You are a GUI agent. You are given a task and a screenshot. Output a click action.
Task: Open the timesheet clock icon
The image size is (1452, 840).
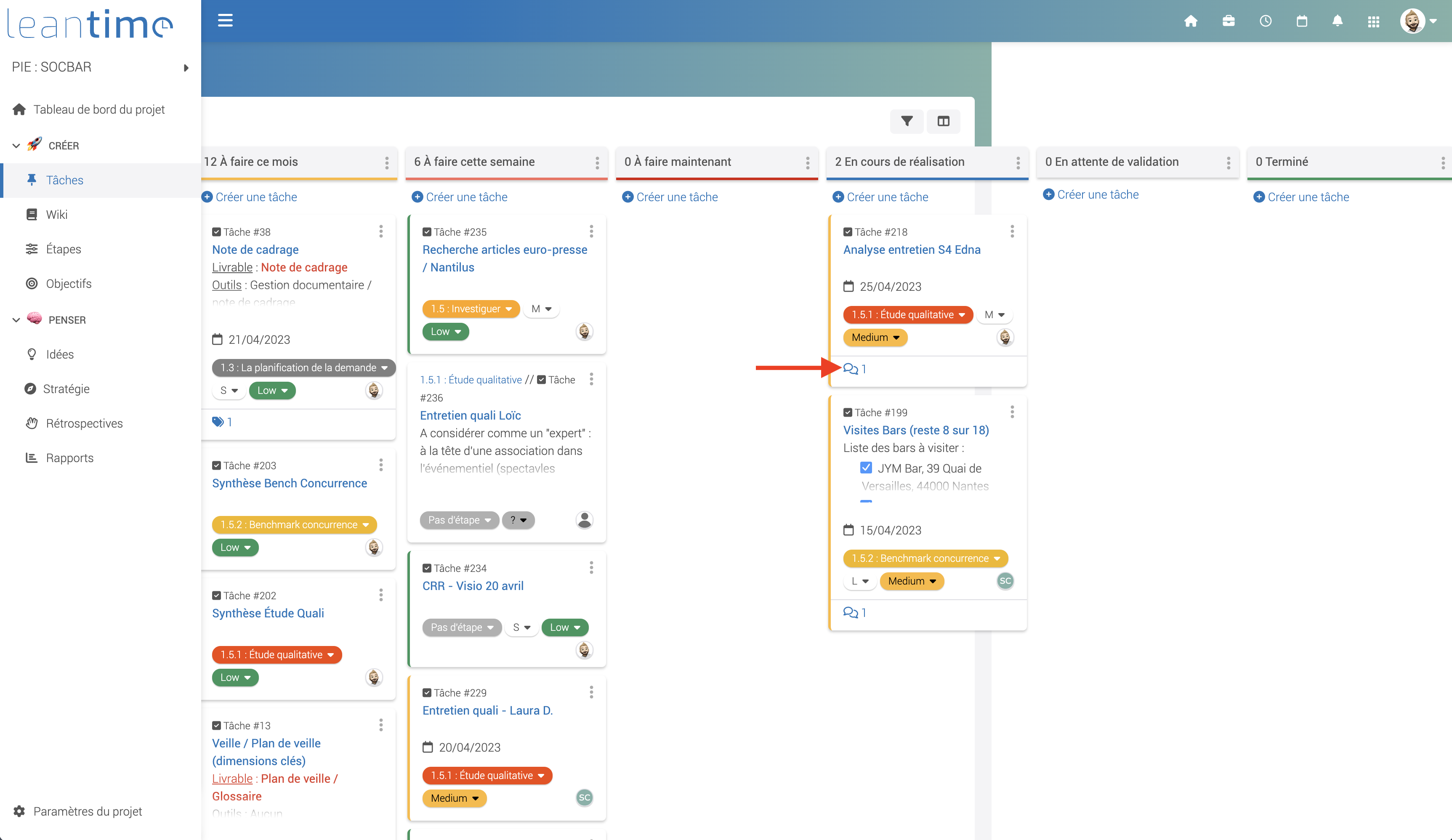pos(1265,21)
